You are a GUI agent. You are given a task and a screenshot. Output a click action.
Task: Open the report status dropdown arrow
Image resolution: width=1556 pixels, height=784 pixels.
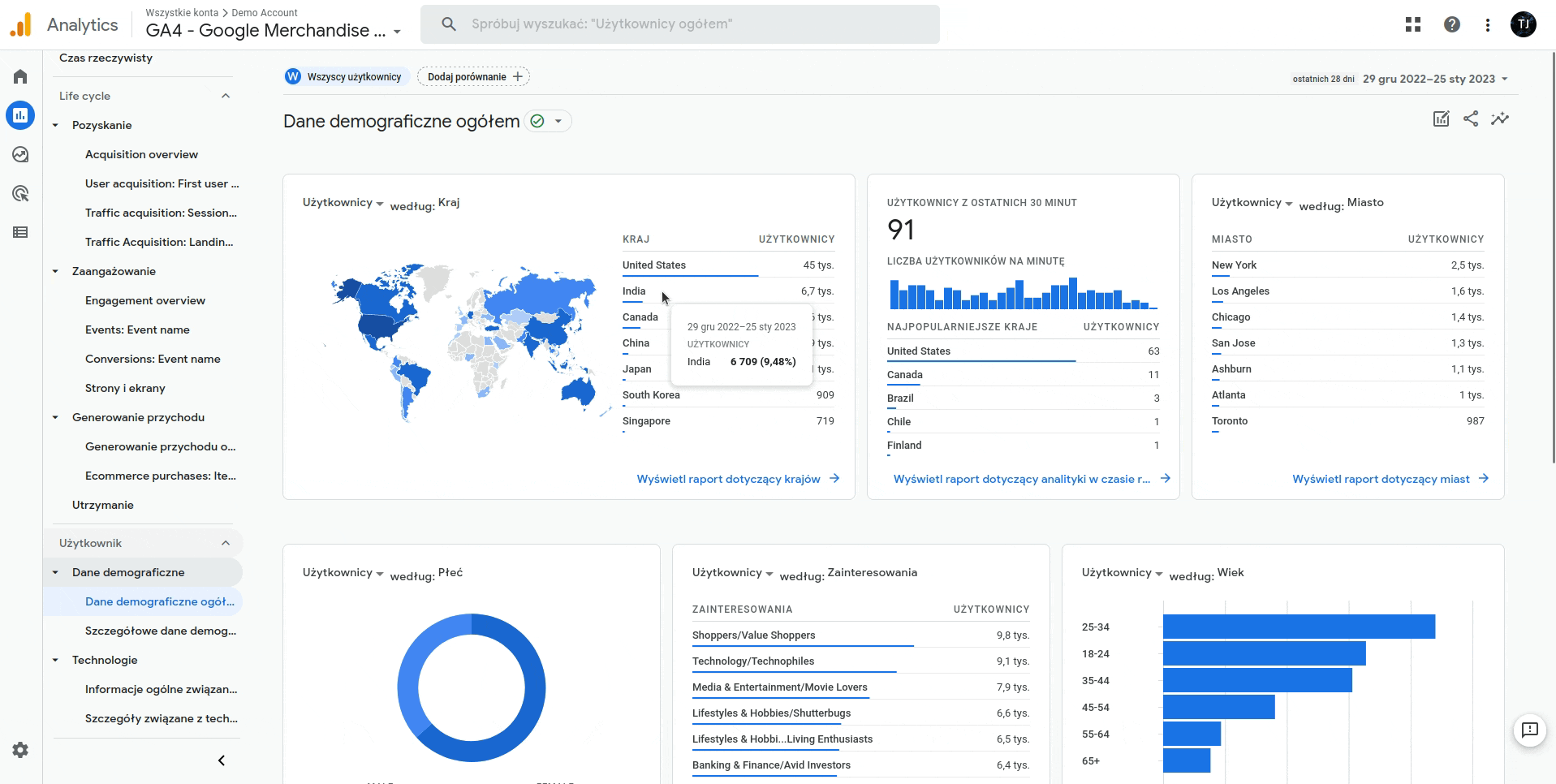[x=558, y=121]
